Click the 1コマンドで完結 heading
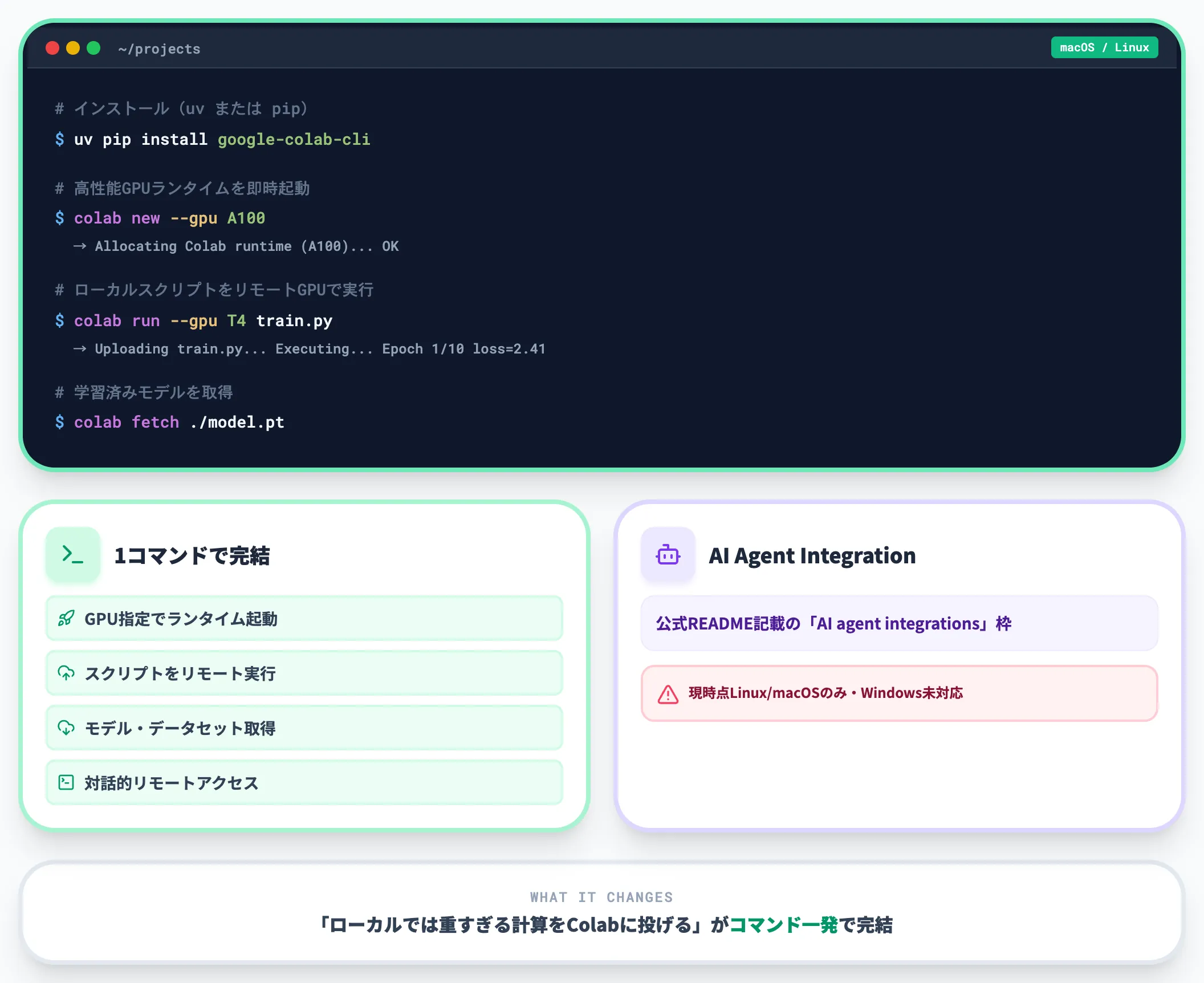Screen dimensions: 1204x983 tap(192, 555)
